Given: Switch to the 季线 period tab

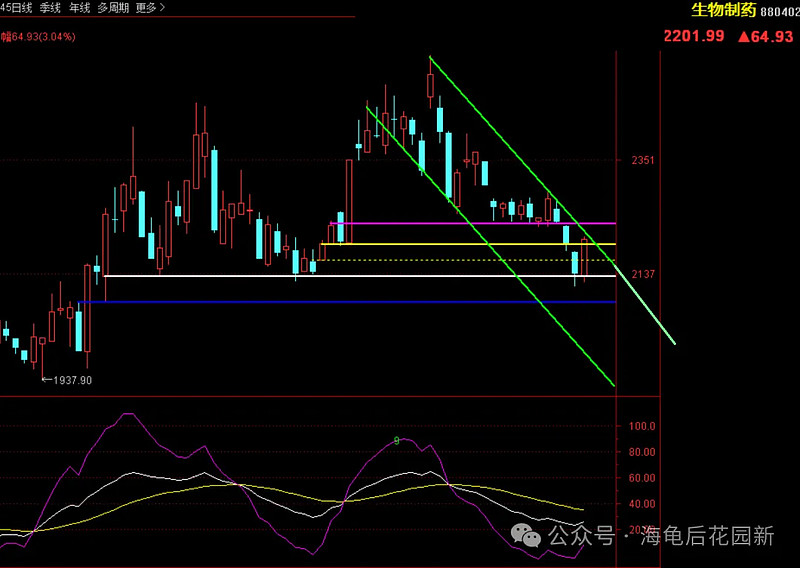Looking at the screenshot, I should (x=50, y=8).
